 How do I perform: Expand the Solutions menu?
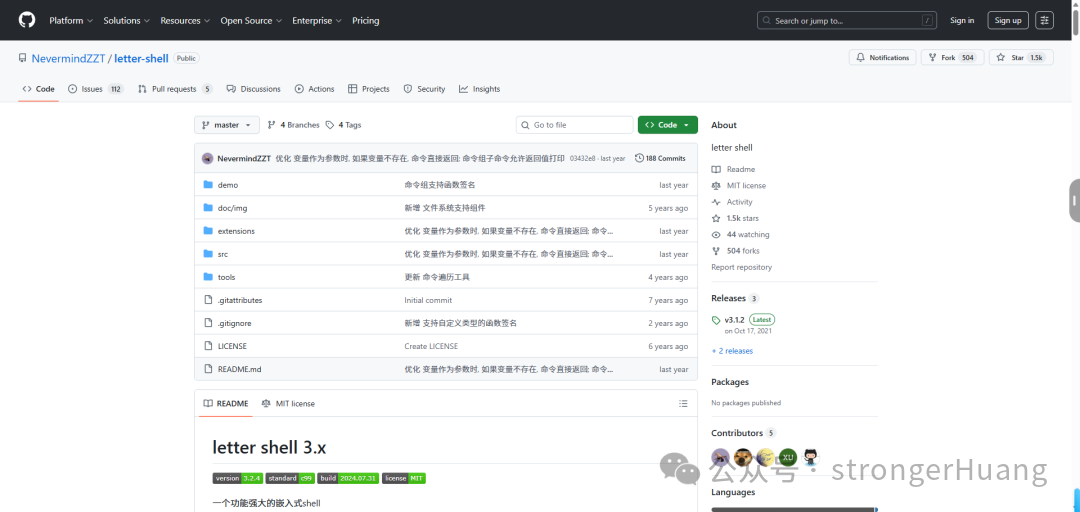[x=127, y=21]
